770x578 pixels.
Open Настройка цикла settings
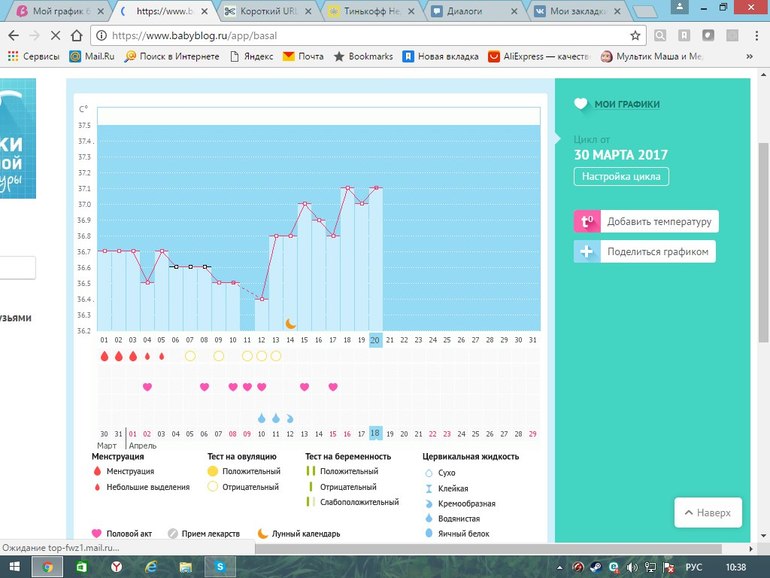(x=621, y=177)
